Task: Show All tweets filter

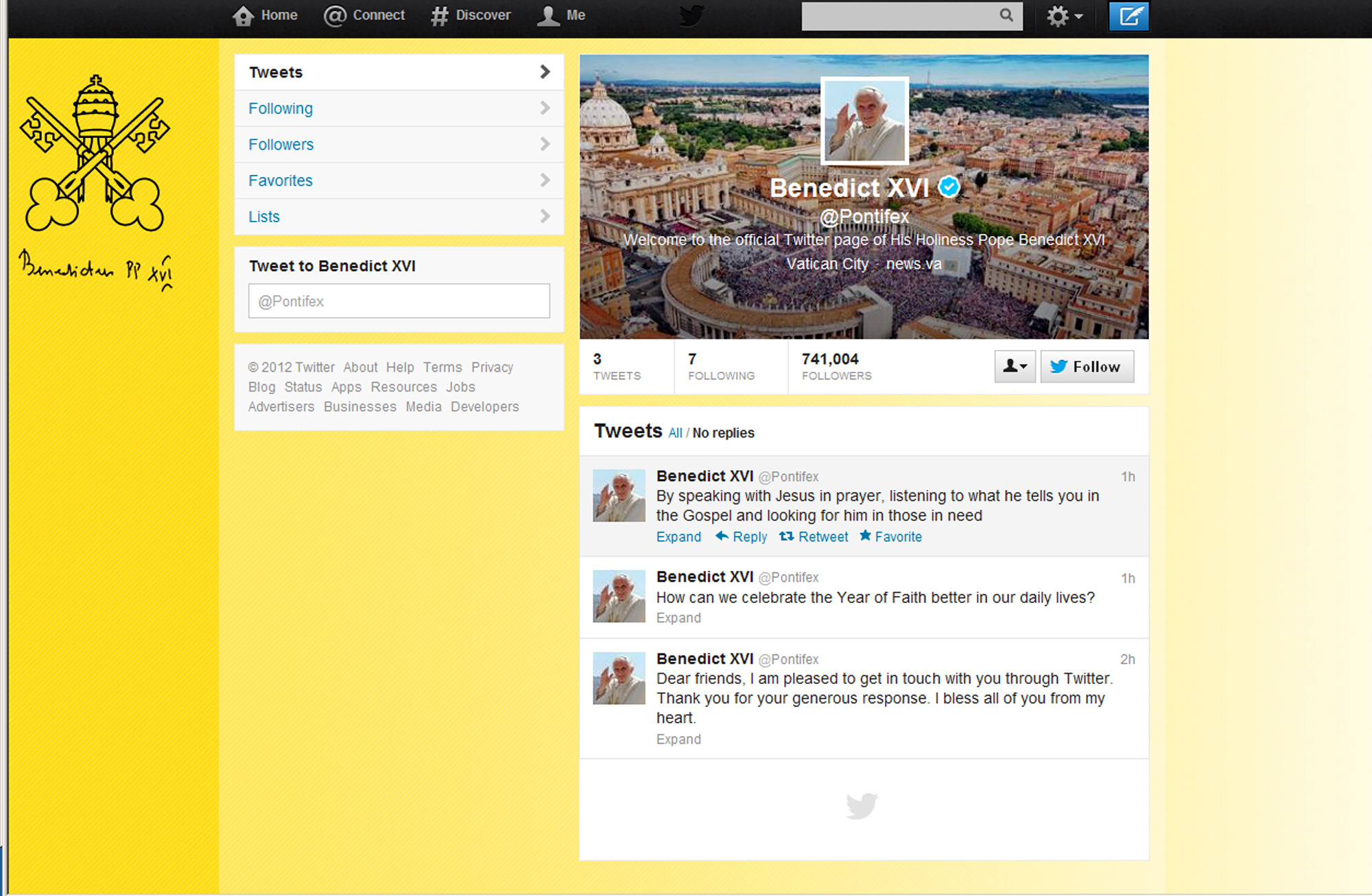Action: [x=675, y=433]
